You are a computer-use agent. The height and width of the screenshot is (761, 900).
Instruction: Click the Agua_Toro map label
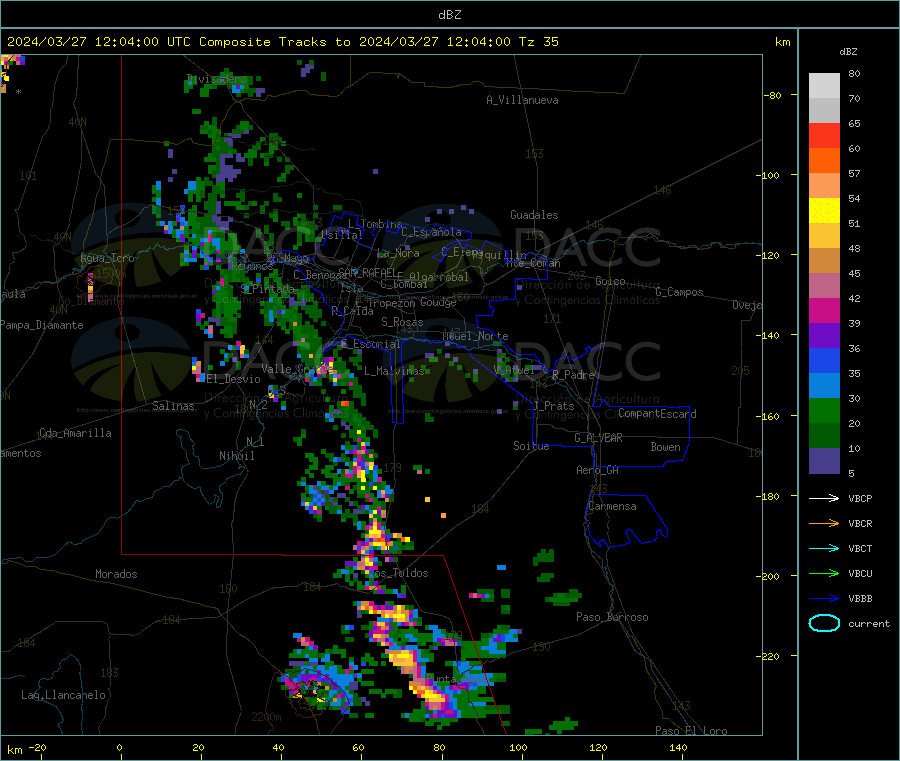107,258
